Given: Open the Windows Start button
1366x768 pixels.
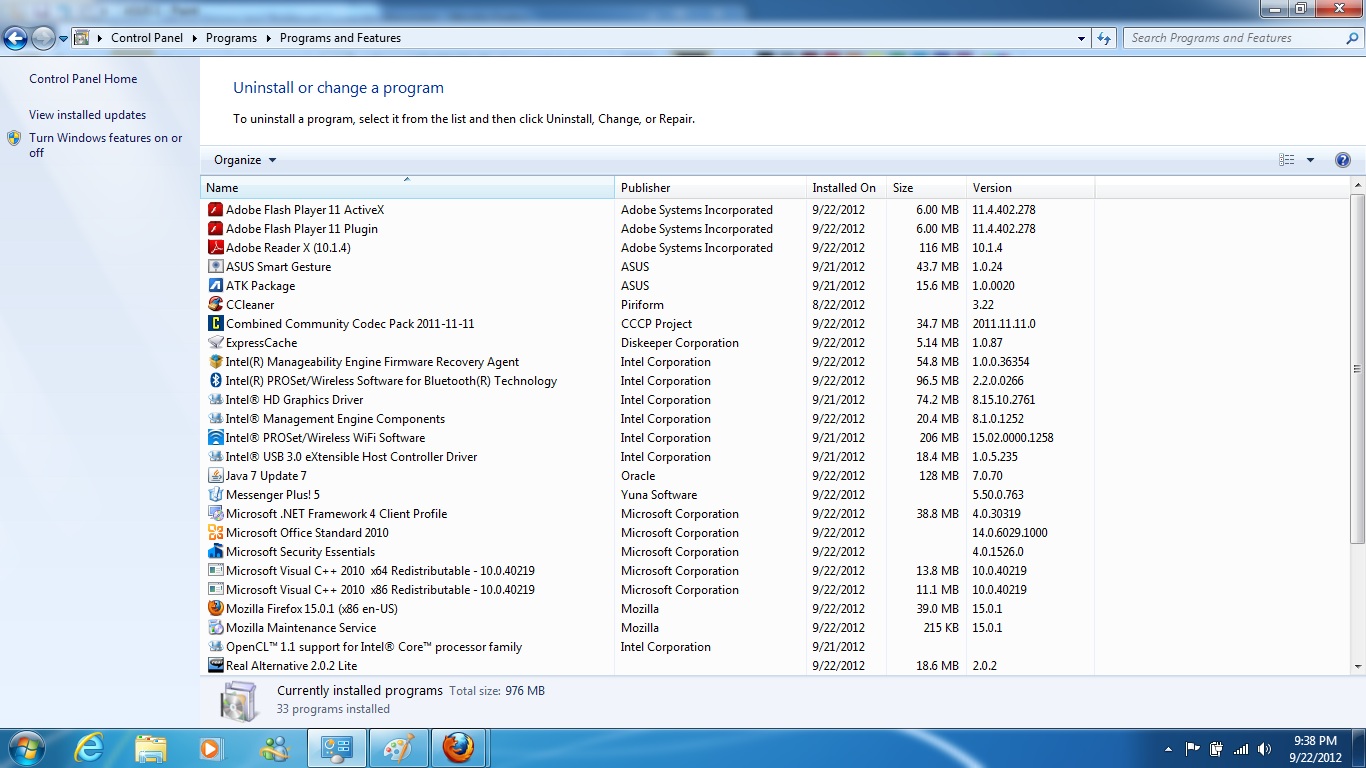Looking at the screenshot, I should coord(26,748).
